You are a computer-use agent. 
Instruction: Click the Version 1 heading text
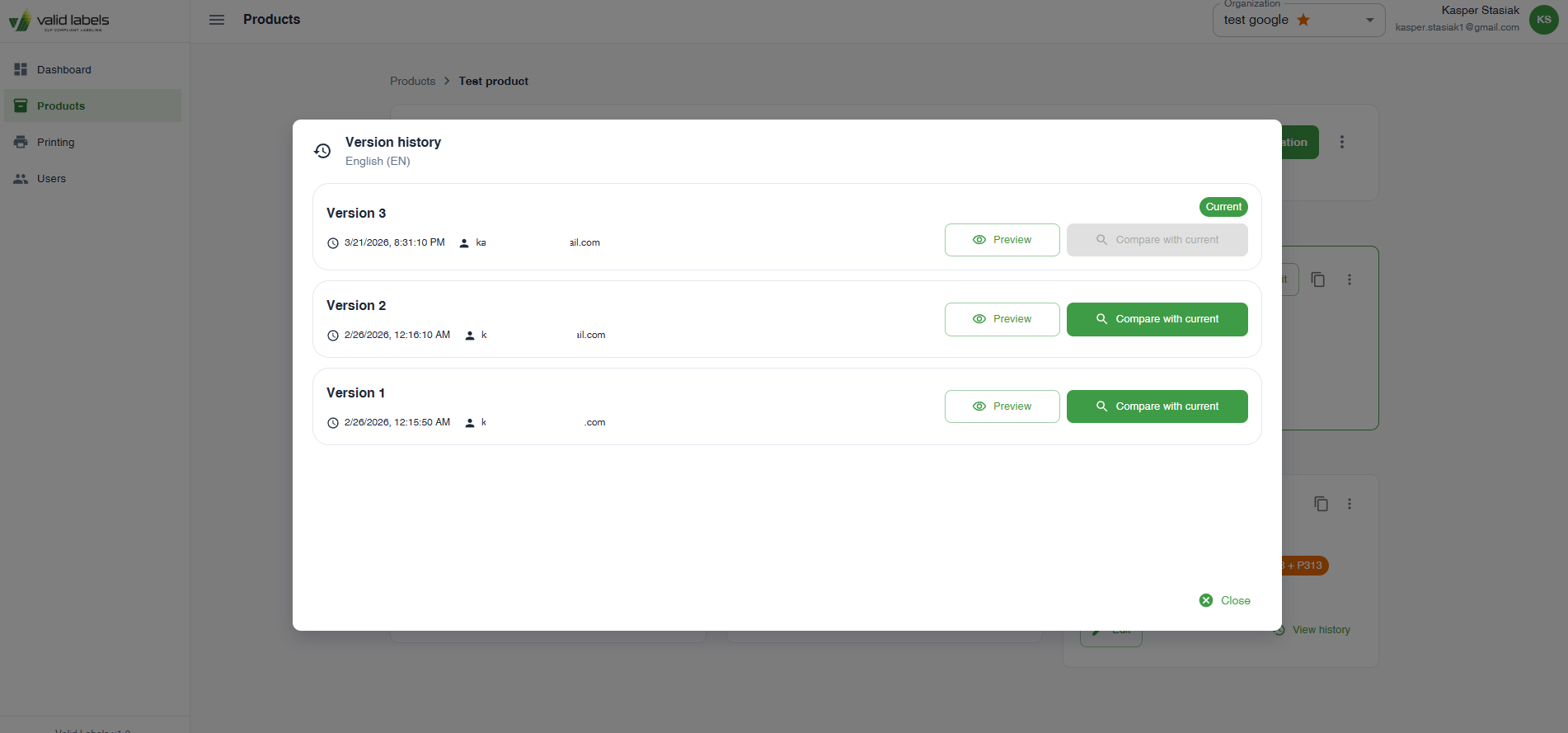(355, 392)
